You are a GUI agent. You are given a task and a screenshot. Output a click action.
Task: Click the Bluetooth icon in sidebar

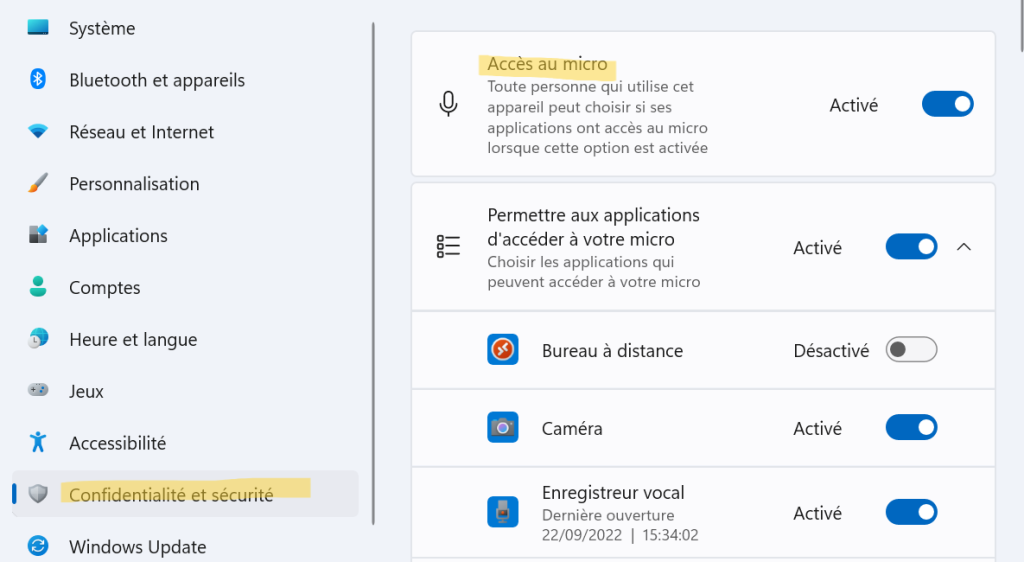pyautogui.click(x=38, y=80)
